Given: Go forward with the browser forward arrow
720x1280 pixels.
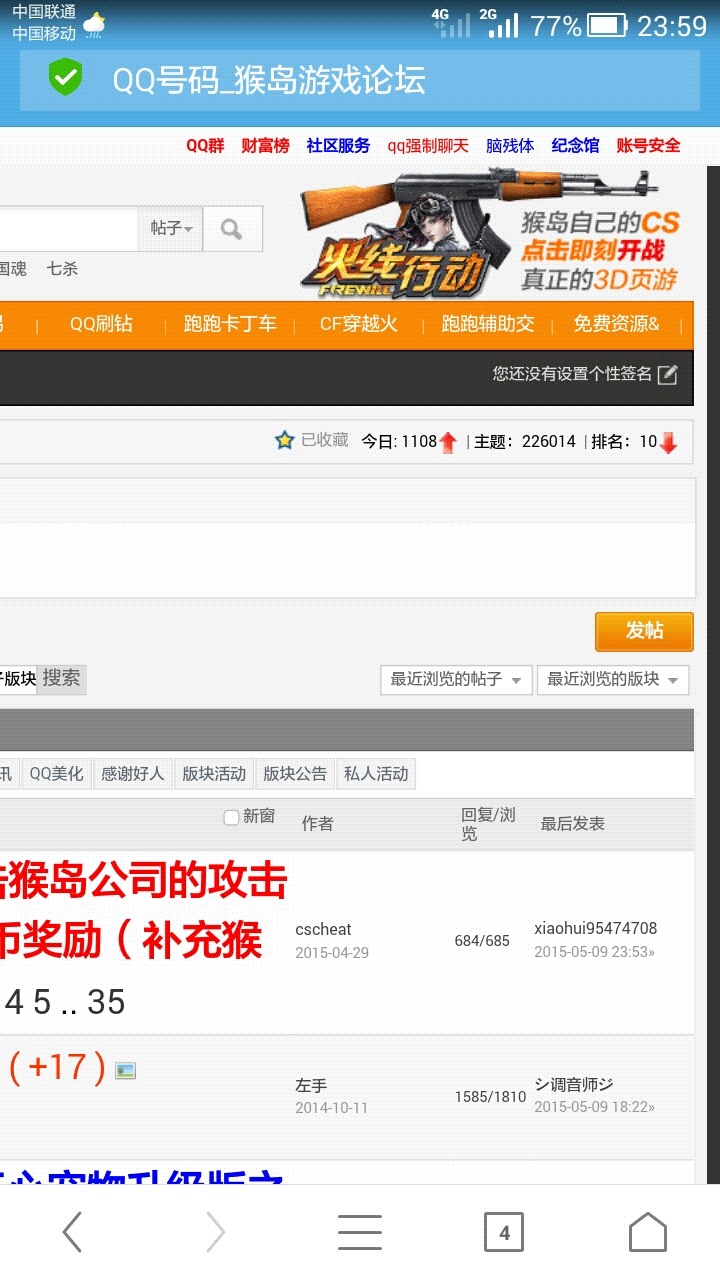Looking at the screenshot, I should [x=215, y=1233].
